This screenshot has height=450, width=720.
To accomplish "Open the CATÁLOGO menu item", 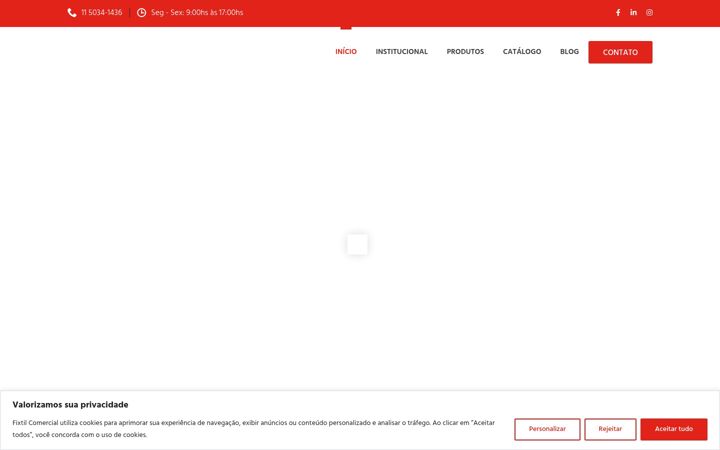I will click(522, 51).
